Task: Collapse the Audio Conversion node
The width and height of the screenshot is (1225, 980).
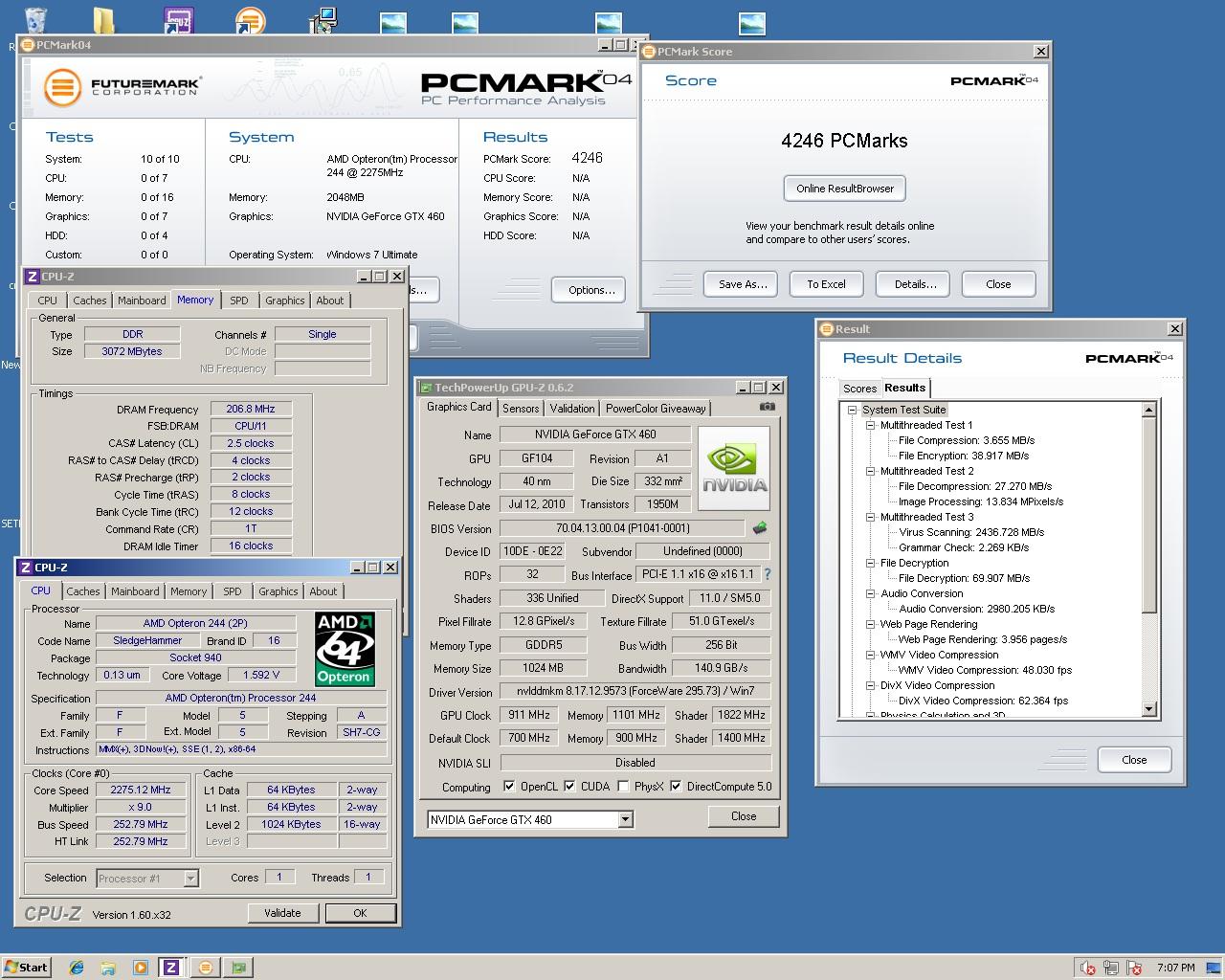Action: pos(870,593)
